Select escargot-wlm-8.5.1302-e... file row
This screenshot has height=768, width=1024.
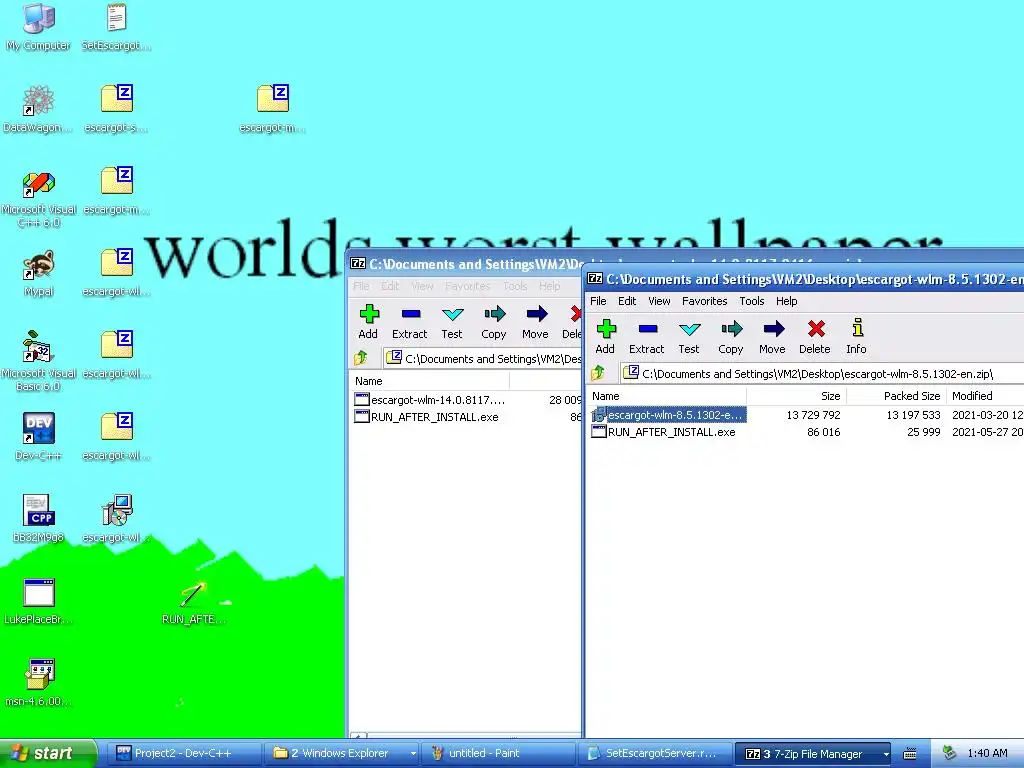click(x=668, y=415)
